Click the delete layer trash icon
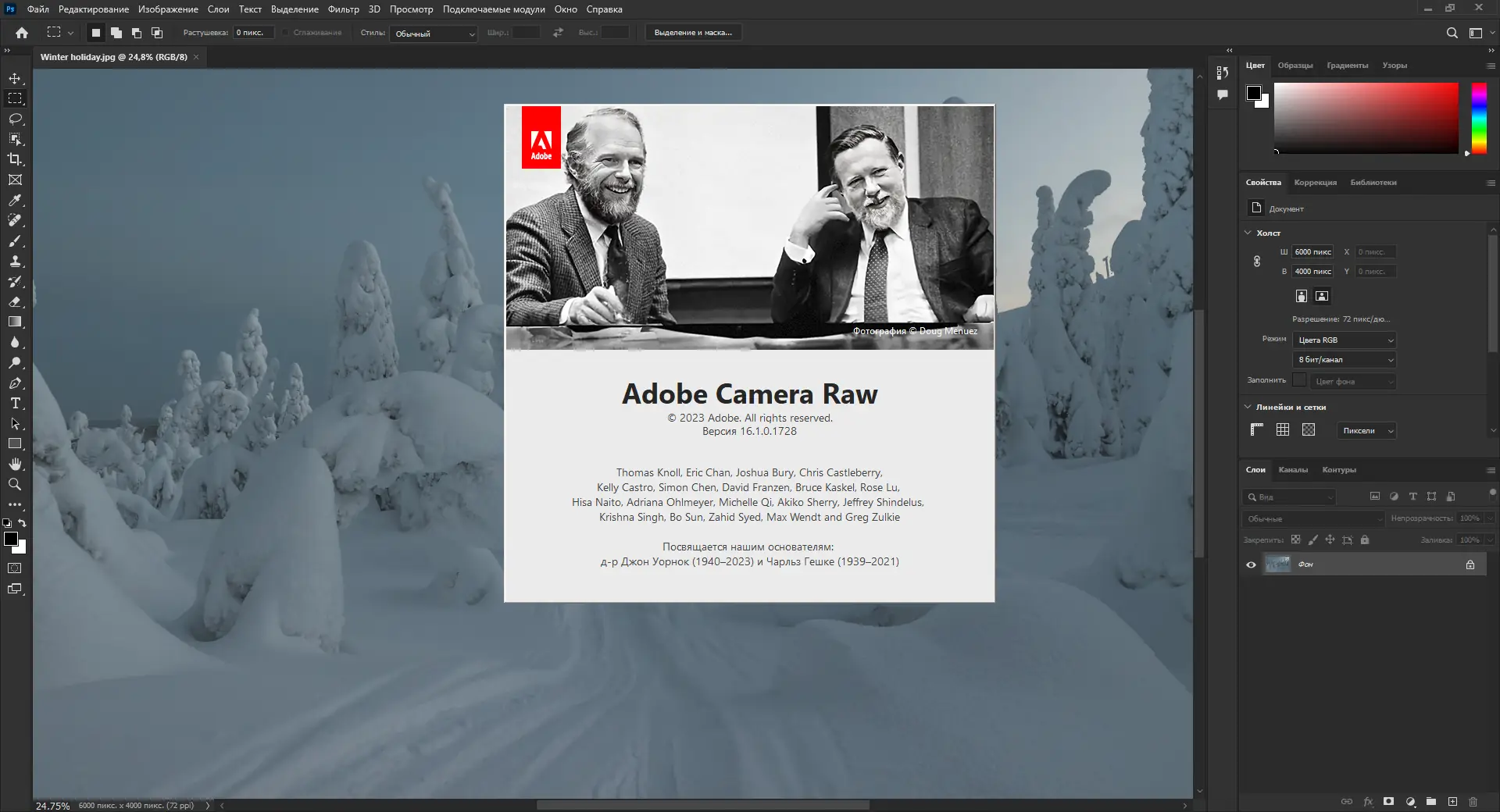 tap(1473, 802)
